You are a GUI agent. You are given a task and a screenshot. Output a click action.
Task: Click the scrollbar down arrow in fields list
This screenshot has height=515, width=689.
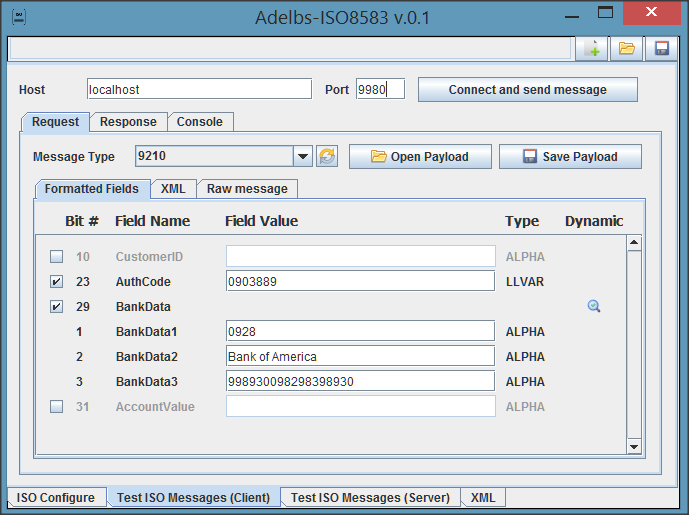point(633,446)
